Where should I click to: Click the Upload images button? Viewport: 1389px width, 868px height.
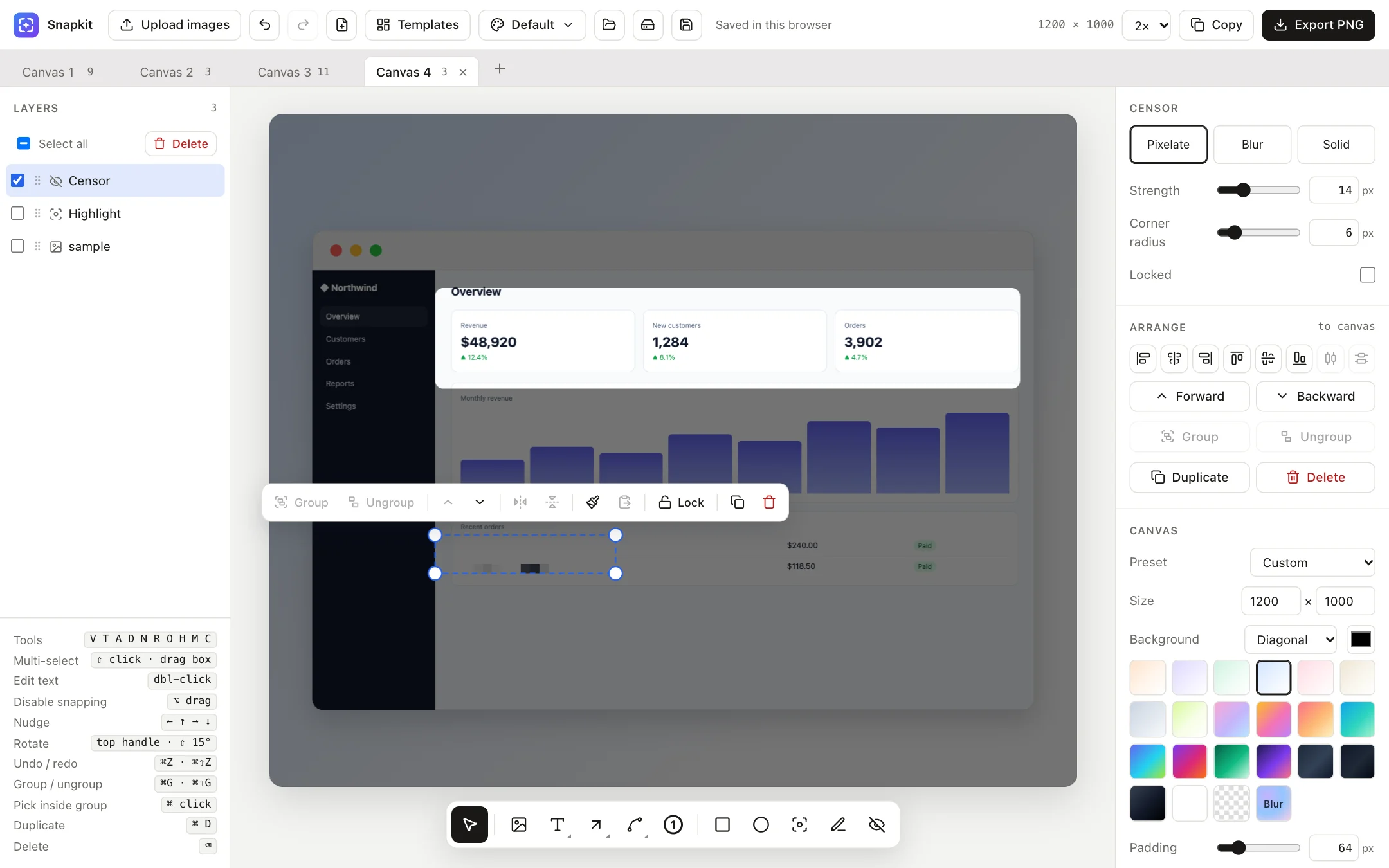(x=174, y=24)
